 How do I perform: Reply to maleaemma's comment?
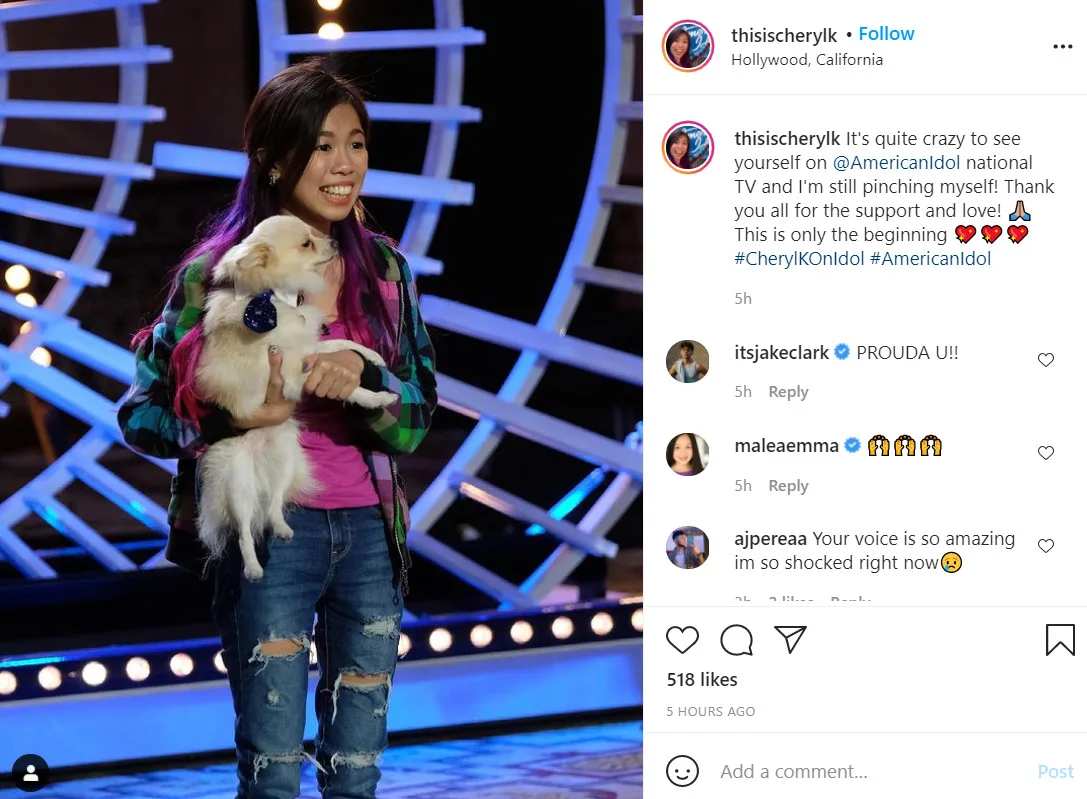point(788,486)
